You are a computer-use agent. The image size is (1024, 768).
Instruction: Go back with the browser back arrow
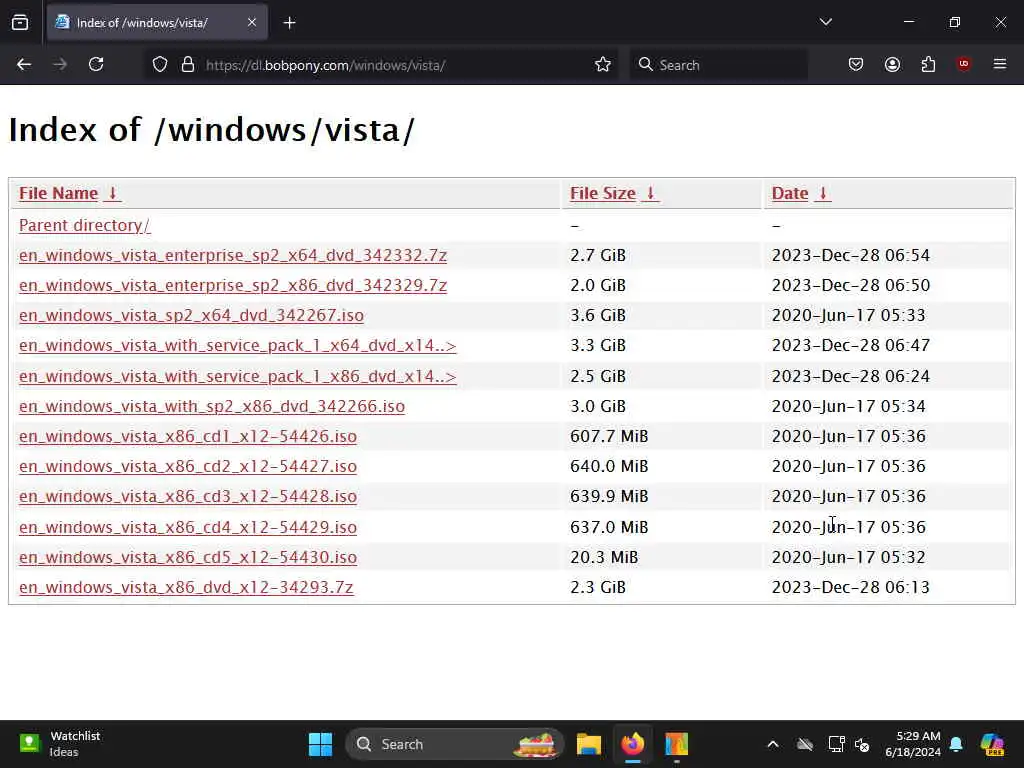24,64
